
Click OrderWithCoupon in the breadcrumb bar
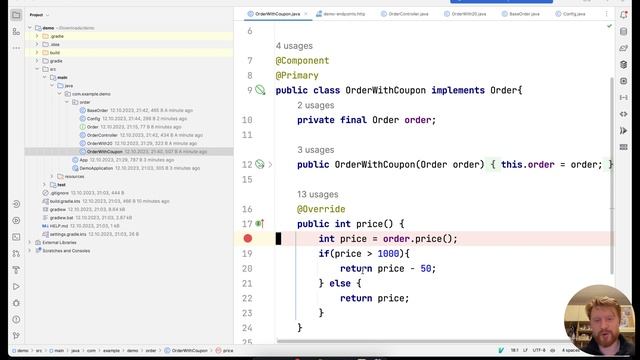[x=186, y=350]
